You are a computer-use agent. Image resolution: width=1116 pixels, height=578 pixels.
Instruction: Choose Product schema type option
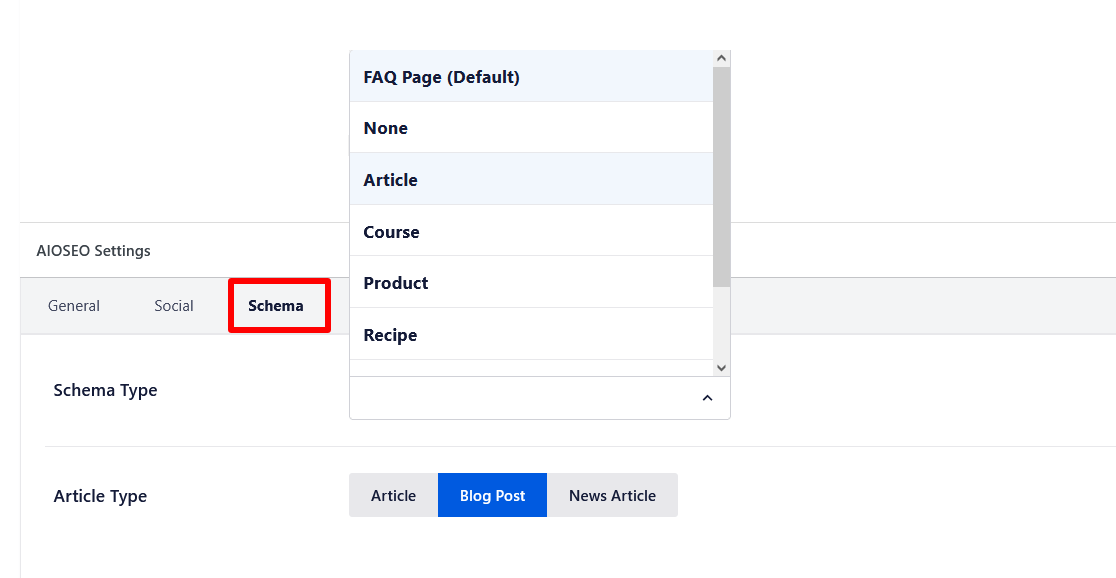point(396,283)
